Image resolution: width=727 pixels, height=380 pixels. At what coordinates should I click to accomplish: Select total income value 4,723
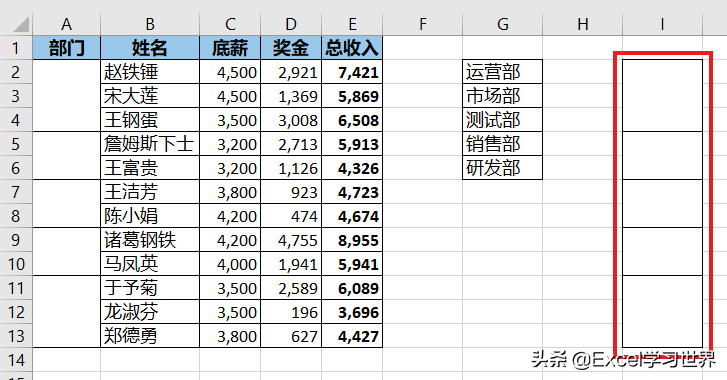click(352, 192)
